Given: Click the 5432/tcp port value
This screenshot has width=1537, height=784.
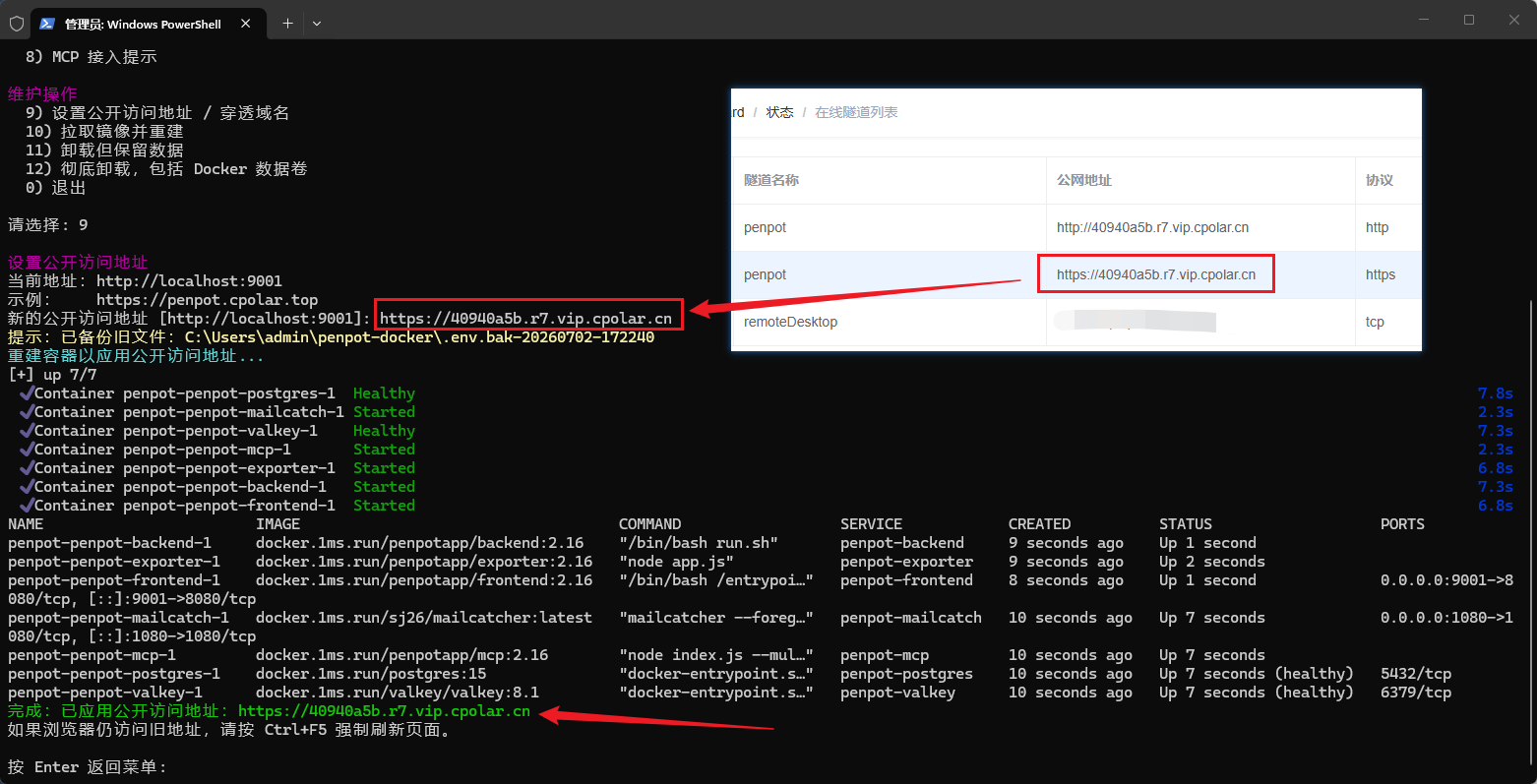Looking at the screenshot, I should (x=1416, y=674).
